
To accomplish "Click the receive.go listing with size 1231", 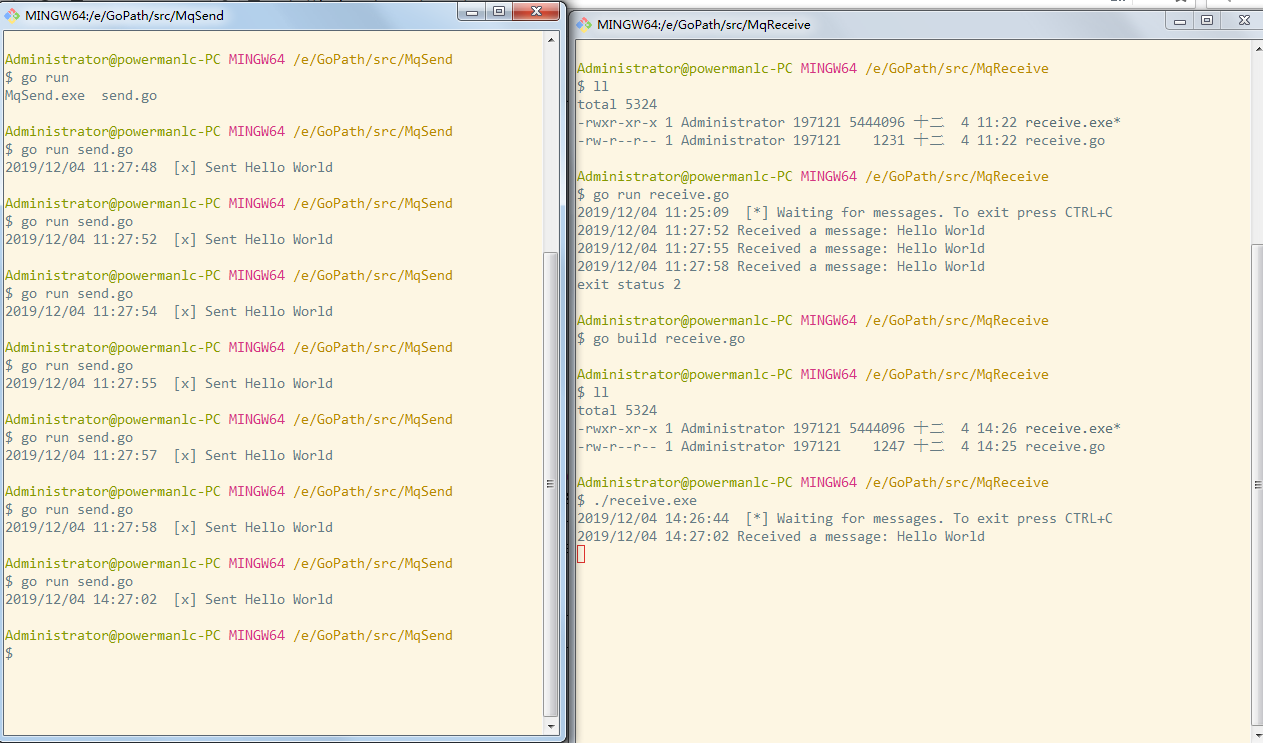I will point(841,140).
